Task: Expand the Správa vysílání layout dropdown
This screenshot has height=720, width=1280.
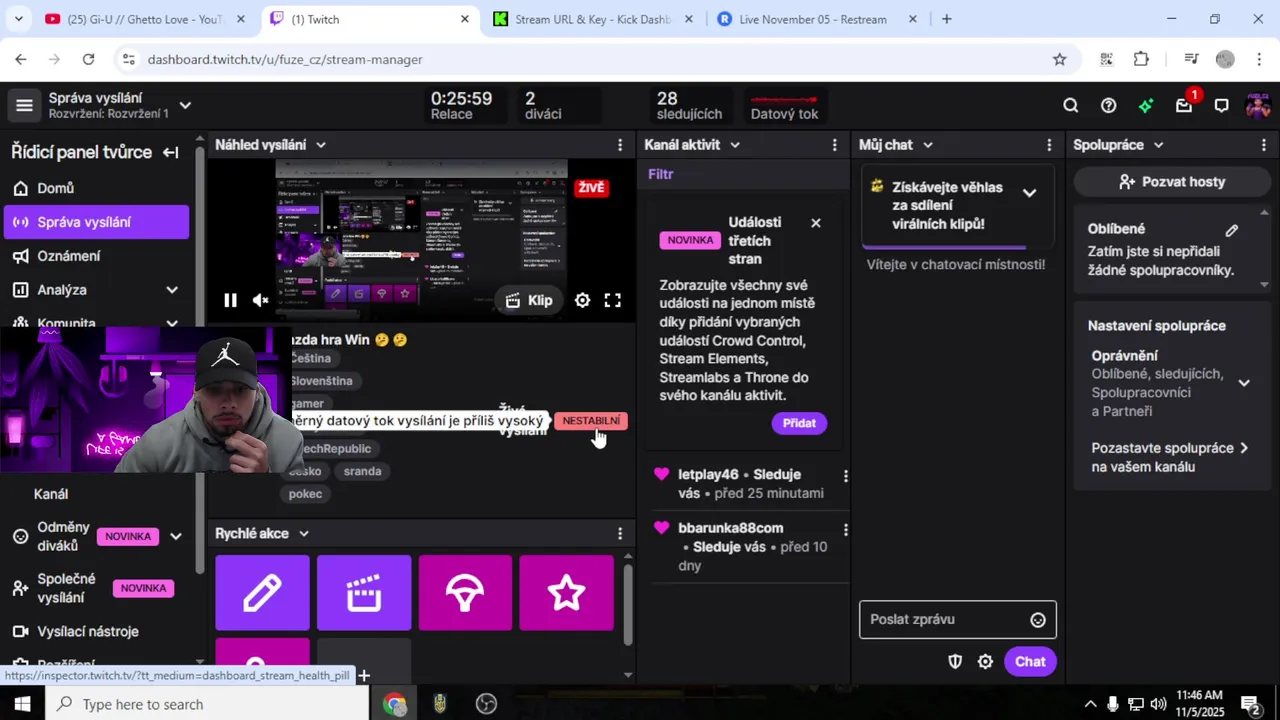Action: pos(185,105)
